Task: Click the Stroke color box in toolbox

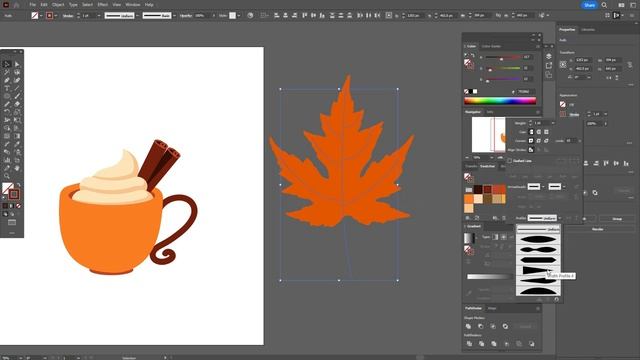Action: pos(14,194)
